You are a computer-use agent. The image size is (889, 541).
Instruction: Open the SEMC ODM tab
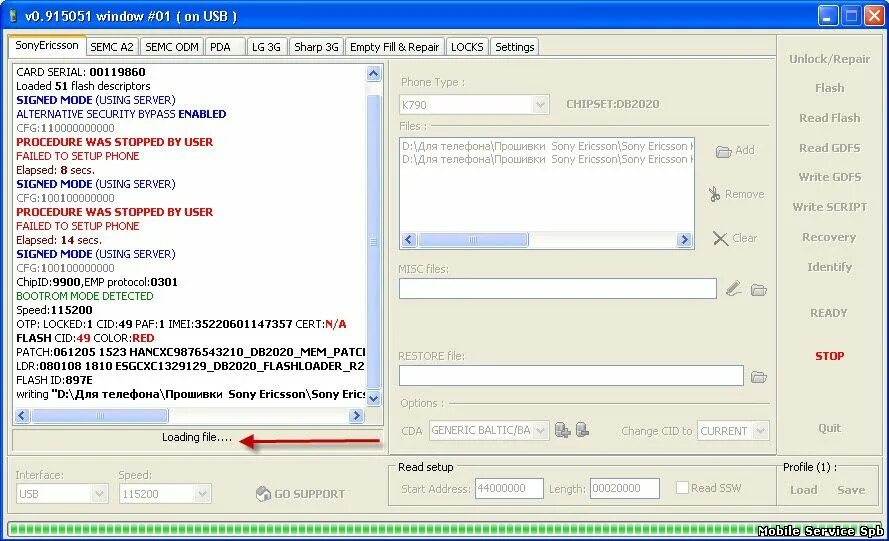click(x=172, y=47)
